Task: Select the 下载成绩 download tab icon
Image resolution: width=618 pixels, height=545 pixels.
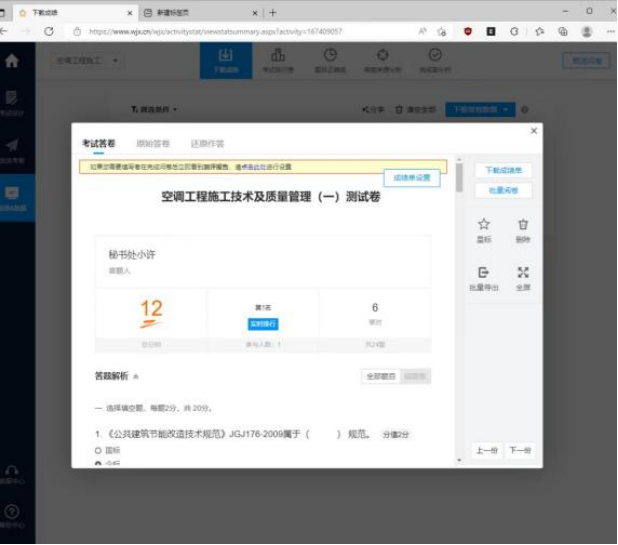Action: [x=225, y=56]
